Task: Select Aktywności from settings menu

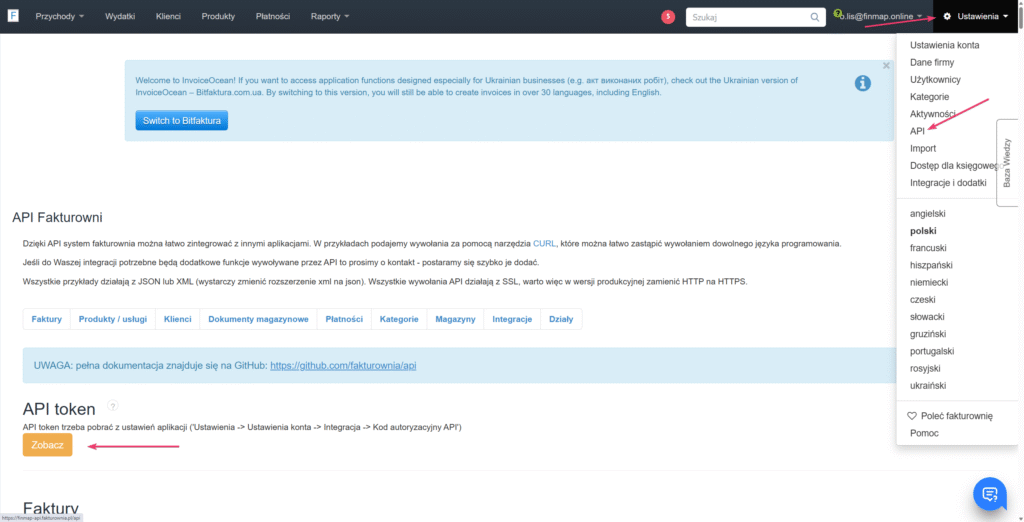Action: [933, 114]
